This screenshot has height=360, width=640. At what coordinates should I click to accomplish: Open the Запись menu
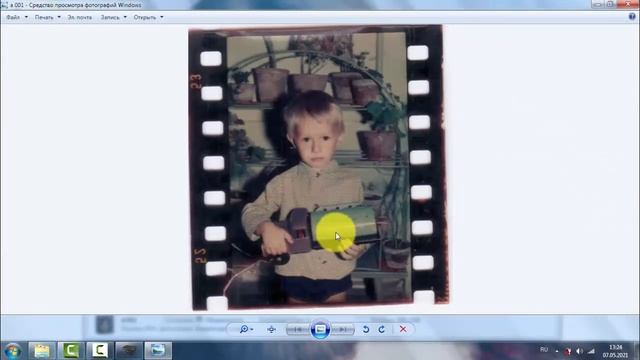(113, 17)
